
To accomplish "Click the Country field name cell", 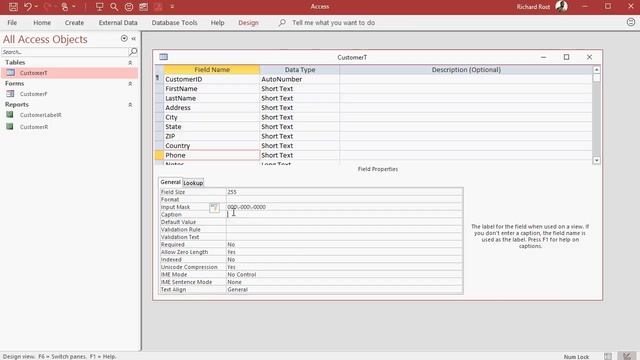I will (x=212, y=146).
